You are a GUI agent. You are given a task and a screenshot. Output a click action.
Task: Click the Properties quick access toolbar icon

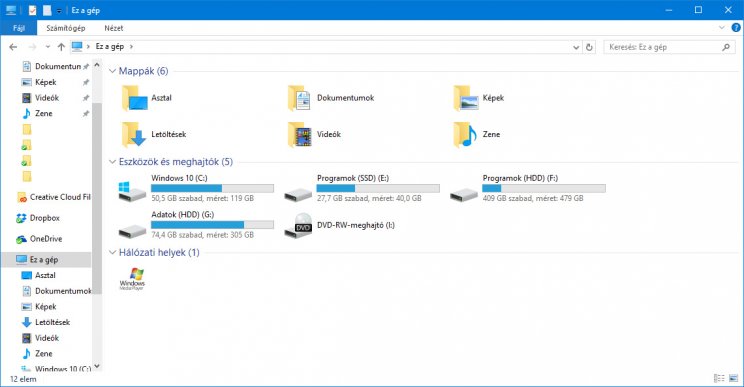32,10
